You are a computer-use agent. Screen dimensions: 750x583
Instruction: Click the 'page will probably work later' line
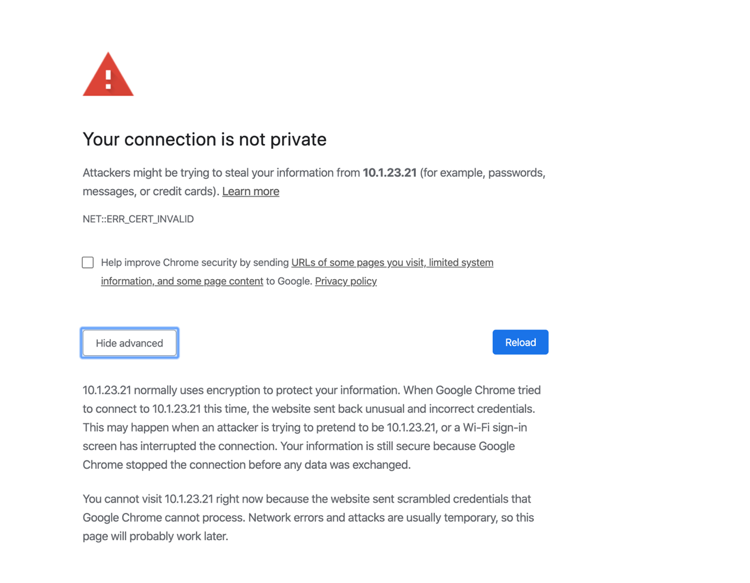(x=155, y=536)
